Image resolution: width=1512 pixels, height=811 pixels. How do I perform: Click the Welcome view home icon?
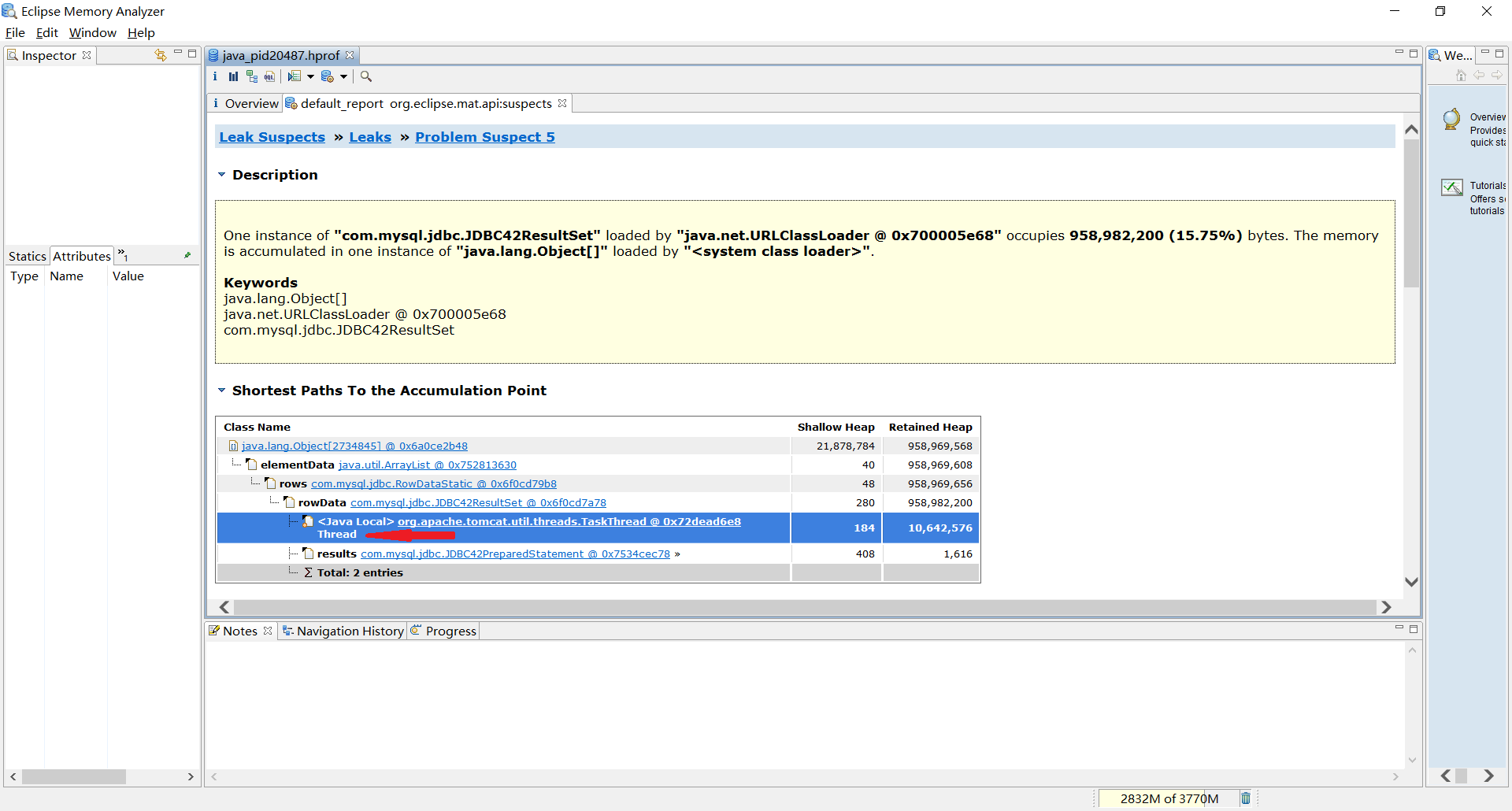coord(1461,76)
